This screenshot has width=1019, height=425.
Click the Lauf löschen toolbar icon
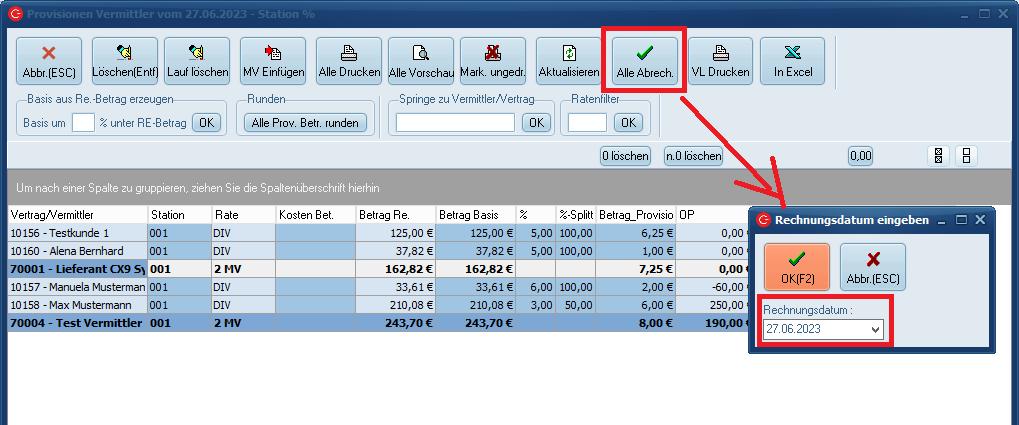point(197,62)
